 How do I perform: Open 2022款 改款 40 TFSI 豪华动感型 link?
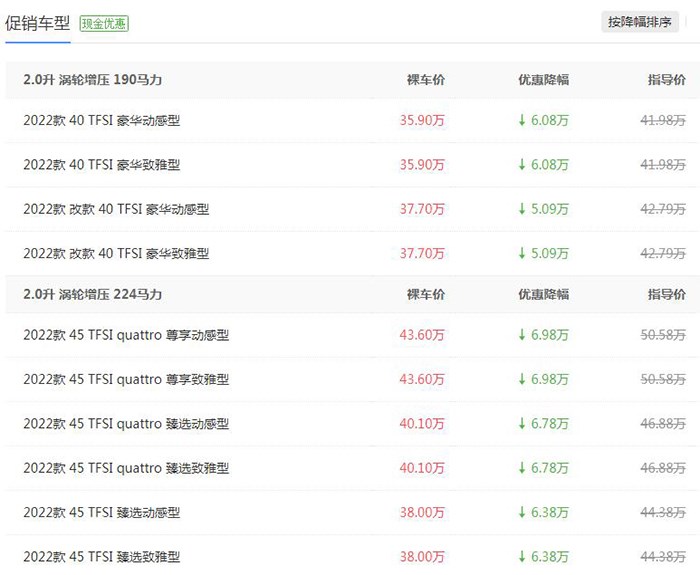click(116, 209)
